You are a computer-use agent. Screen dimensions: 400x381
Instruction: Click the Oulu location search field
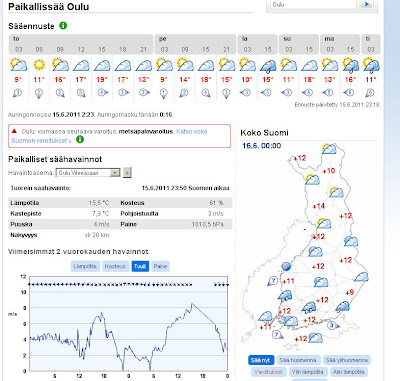point(313,4)
